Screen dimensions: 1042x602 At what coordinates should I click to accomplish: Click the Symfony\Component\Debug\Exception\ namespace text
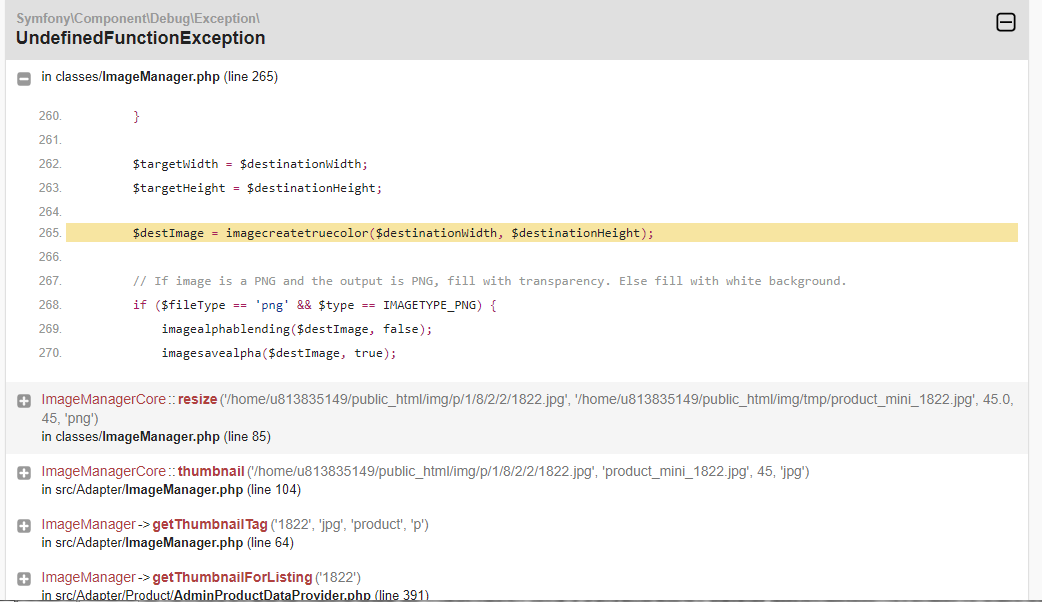[138, 19]
